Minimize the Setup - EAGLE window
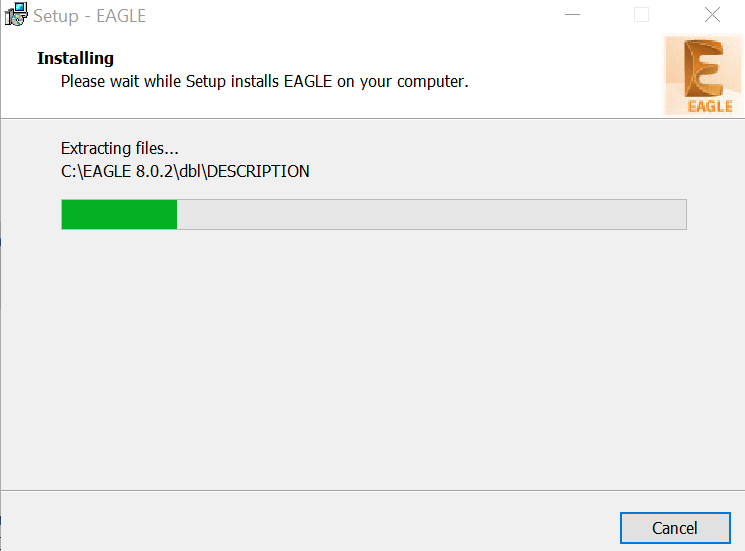The image size is (745, 551). coord(572,15)
